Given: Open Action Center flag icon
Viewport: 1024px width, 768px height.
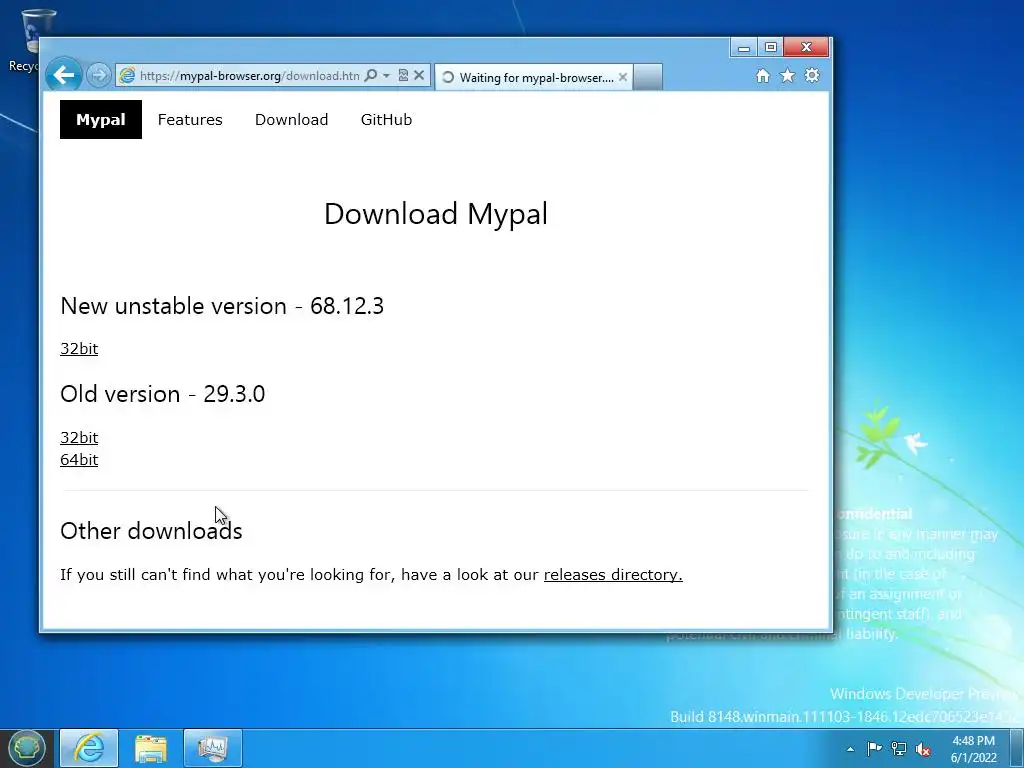Looking at the screenshot, I should (874, 748).
